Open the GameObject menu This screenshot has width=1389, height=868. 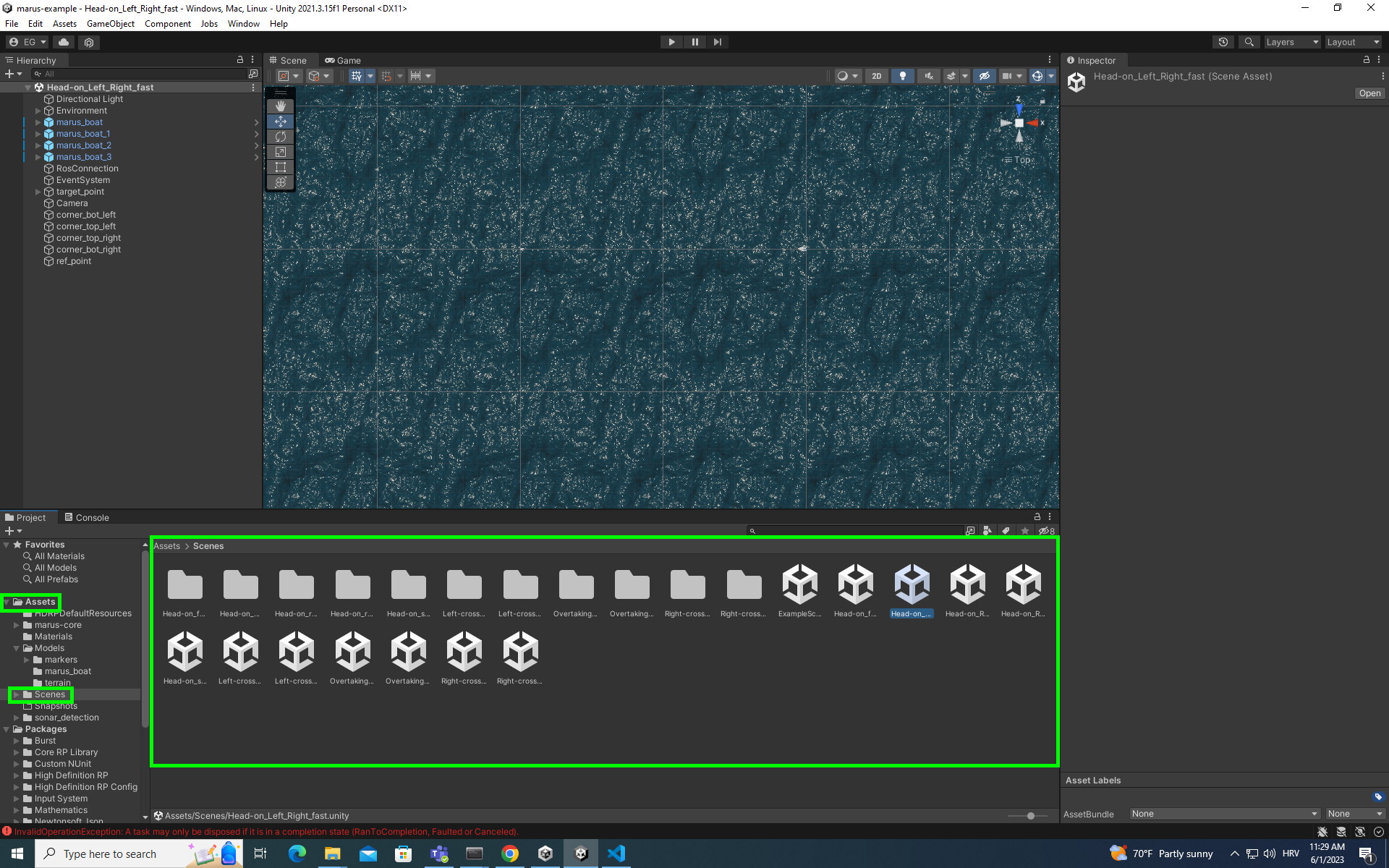click(x=110, y=24)
